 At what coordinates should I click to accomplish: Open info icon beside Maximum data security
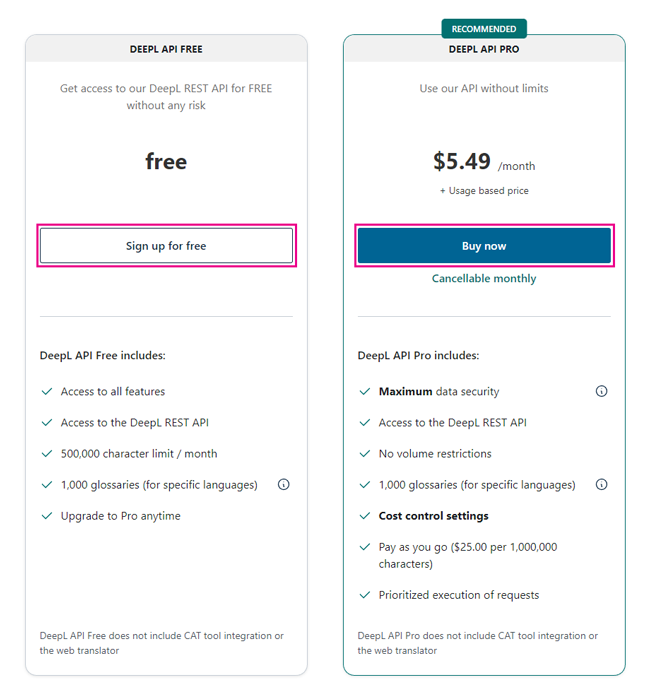(x=601, y=391)
